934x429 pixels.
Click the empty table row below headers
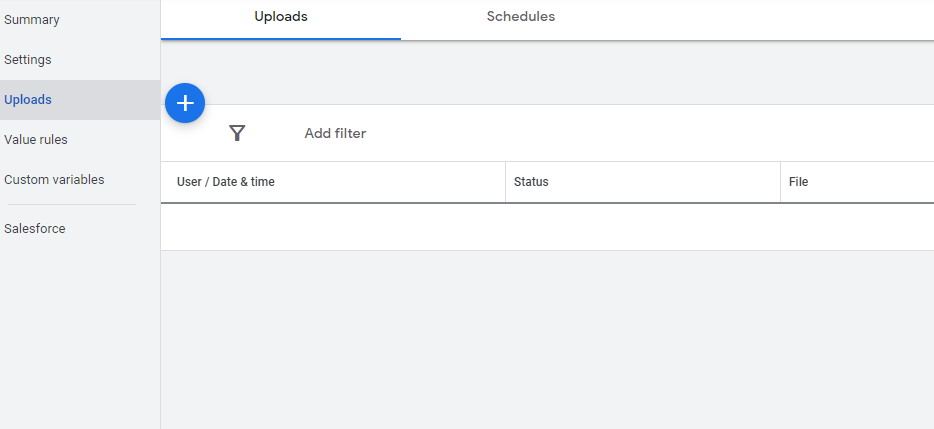[x=547, y=227]
